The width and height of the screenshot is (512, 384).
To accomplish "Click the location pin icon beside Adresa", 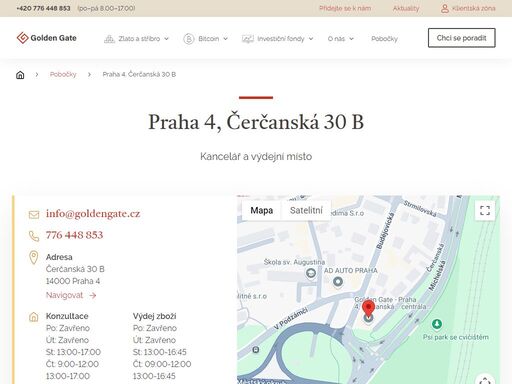I will tap(34, 258).
